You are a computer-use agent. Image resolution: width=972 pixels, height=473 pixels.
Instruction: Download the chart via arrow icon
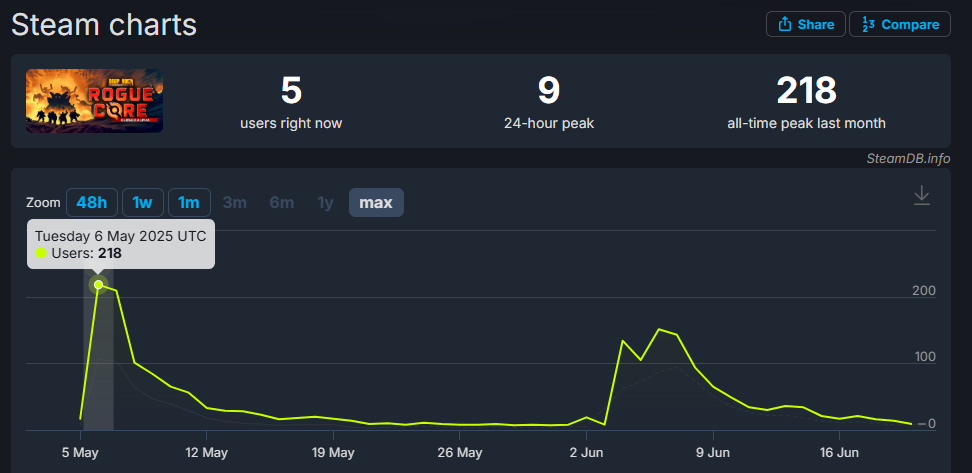tap(922, 195)
